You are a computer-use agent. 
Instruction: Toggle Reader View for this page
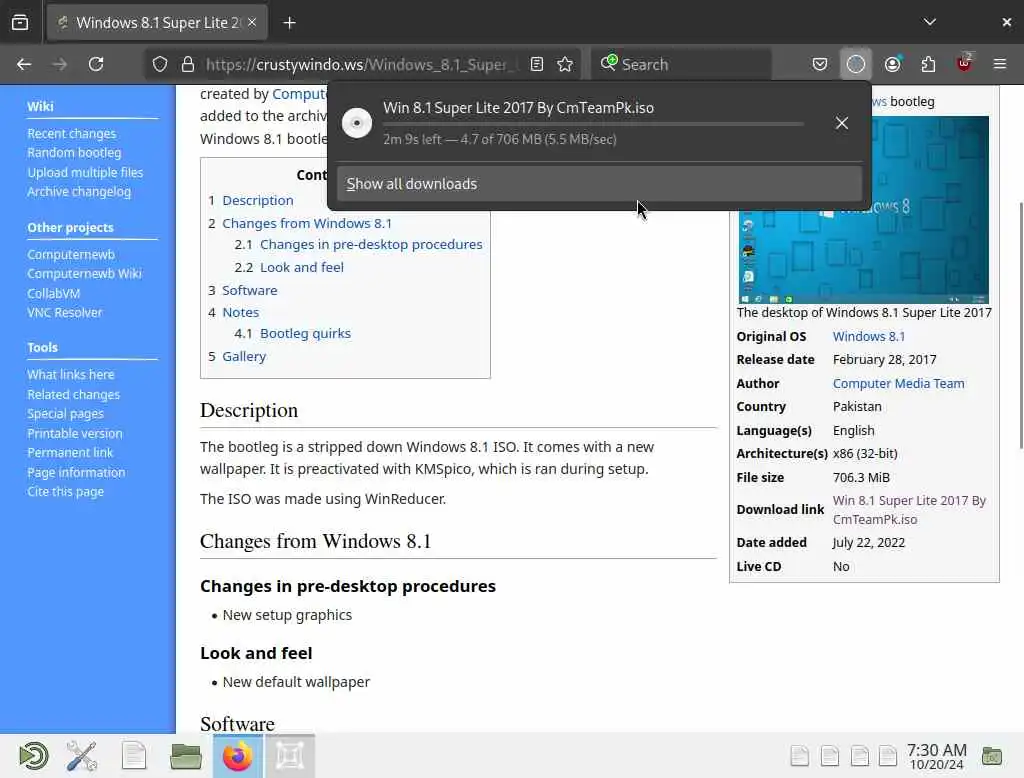[x=537, y=64]
